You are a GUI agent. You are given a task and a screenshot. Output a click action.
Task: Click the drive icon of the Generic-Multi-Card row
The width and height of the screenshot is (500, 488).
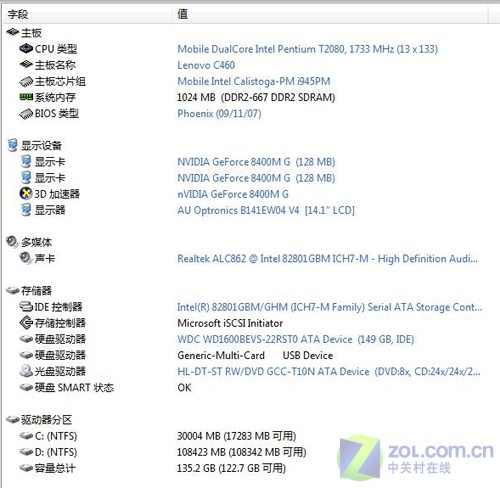(x=26, y=355)
